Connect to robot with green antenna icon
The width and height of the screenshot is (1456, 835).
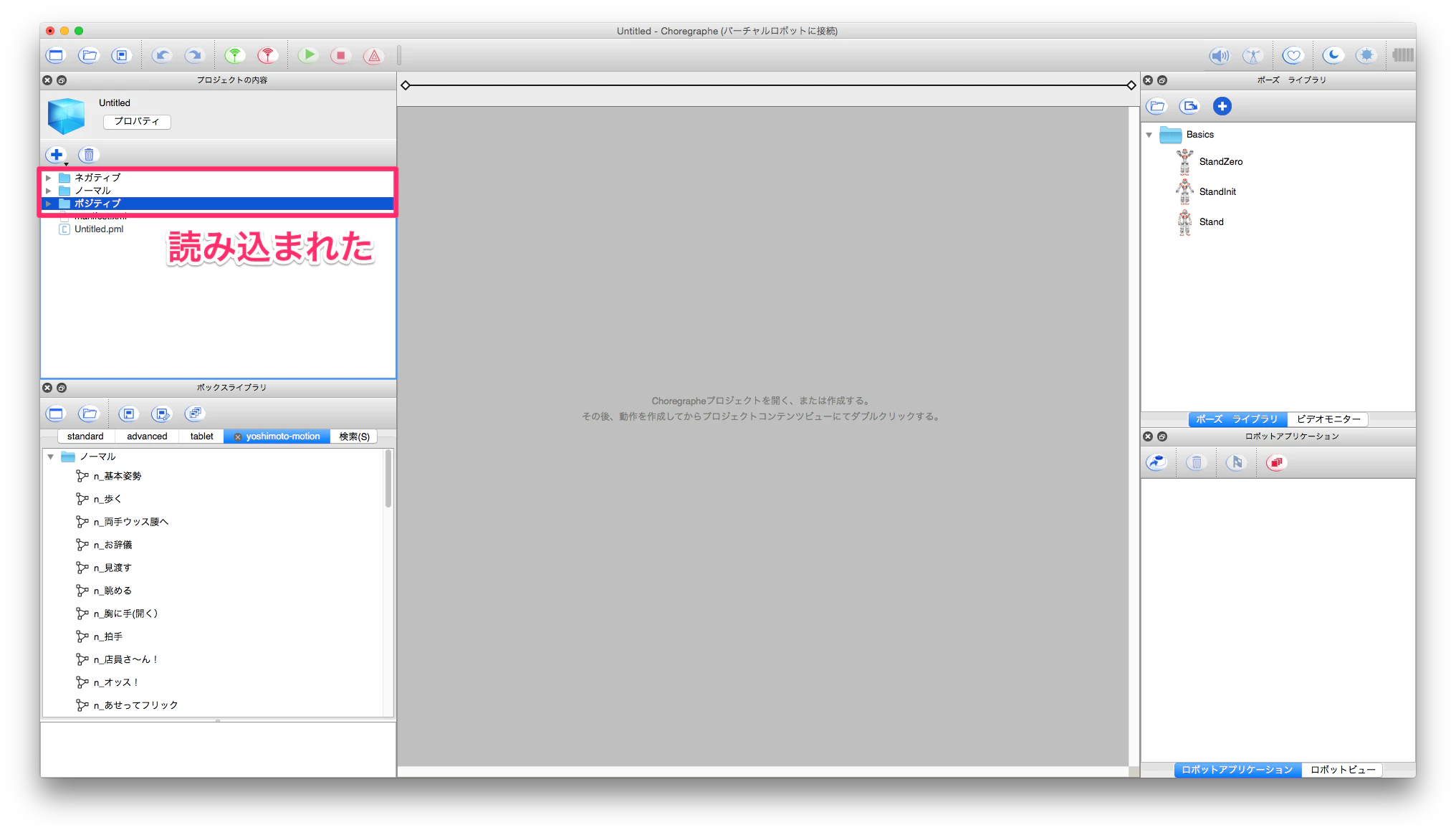(x=234, y=55)
